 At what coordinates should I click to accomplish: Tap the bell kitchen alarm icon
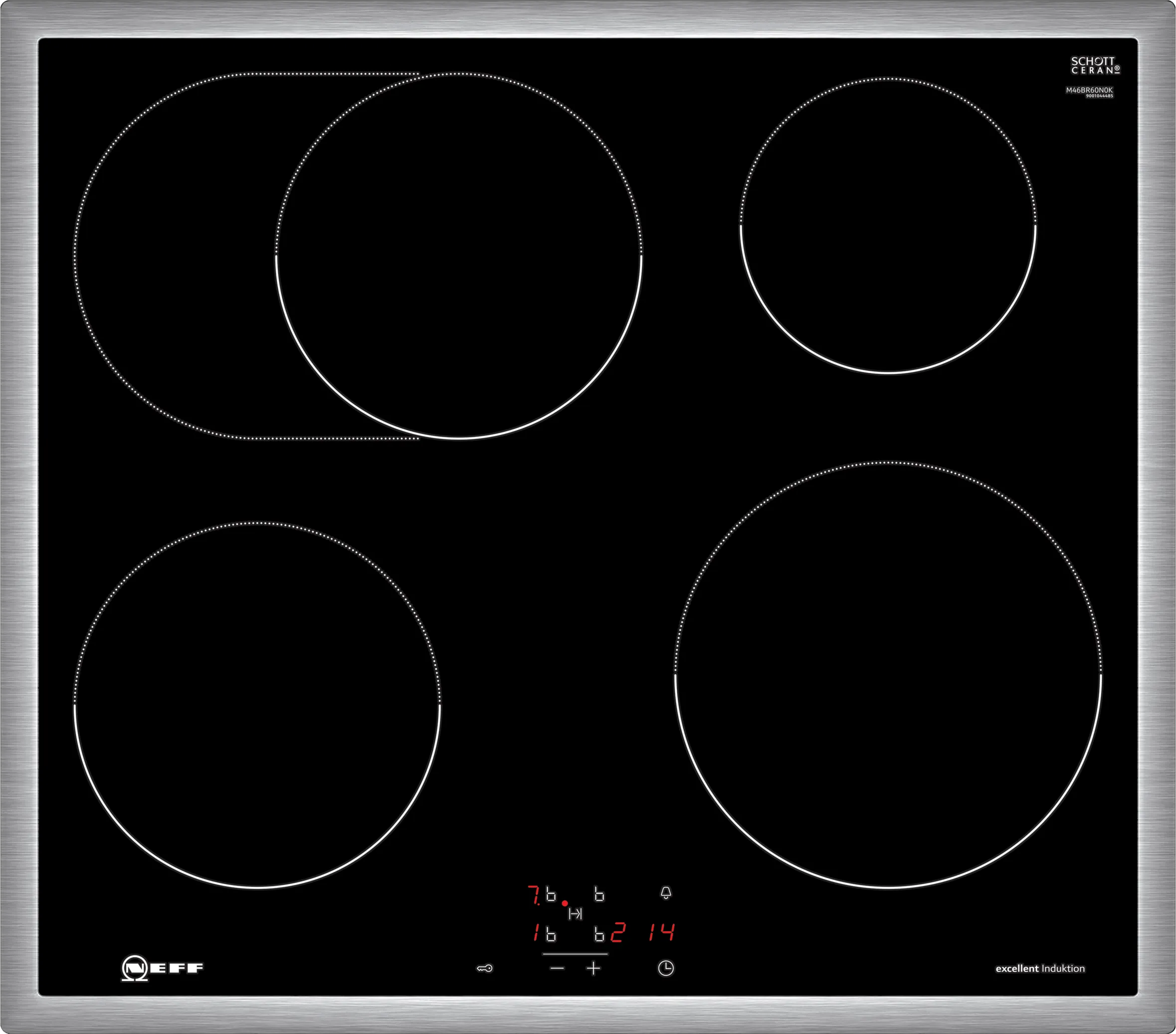point(666,893)
